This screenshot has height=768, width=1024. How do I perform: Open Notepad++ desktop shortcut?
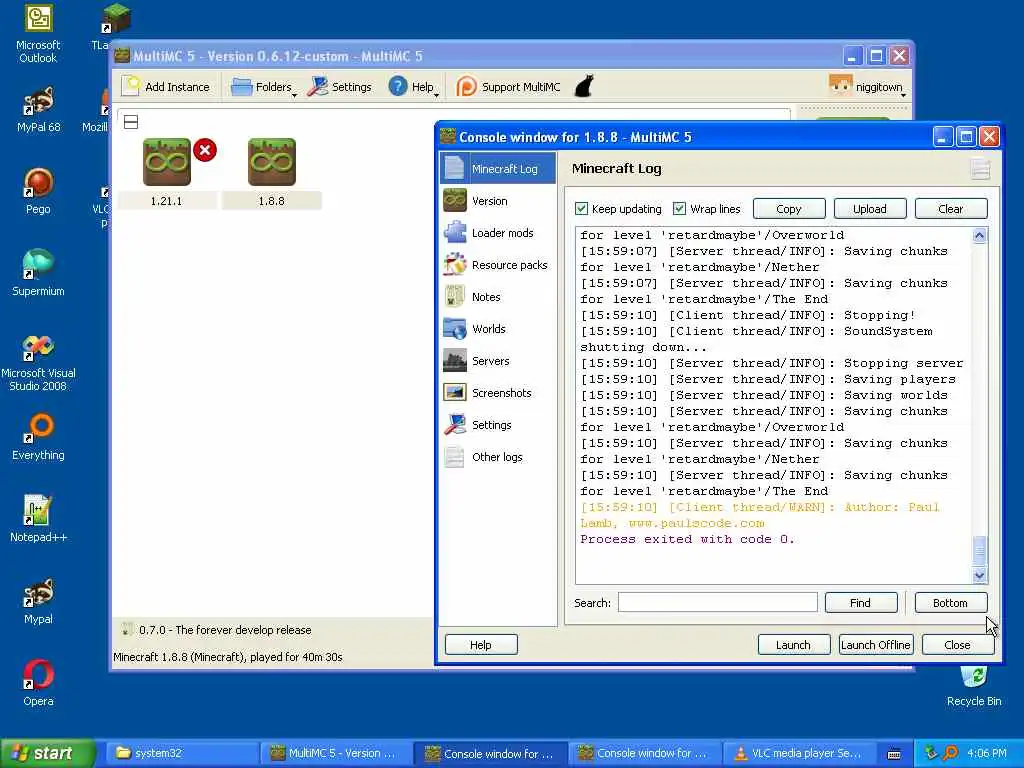tap(38, 519)
